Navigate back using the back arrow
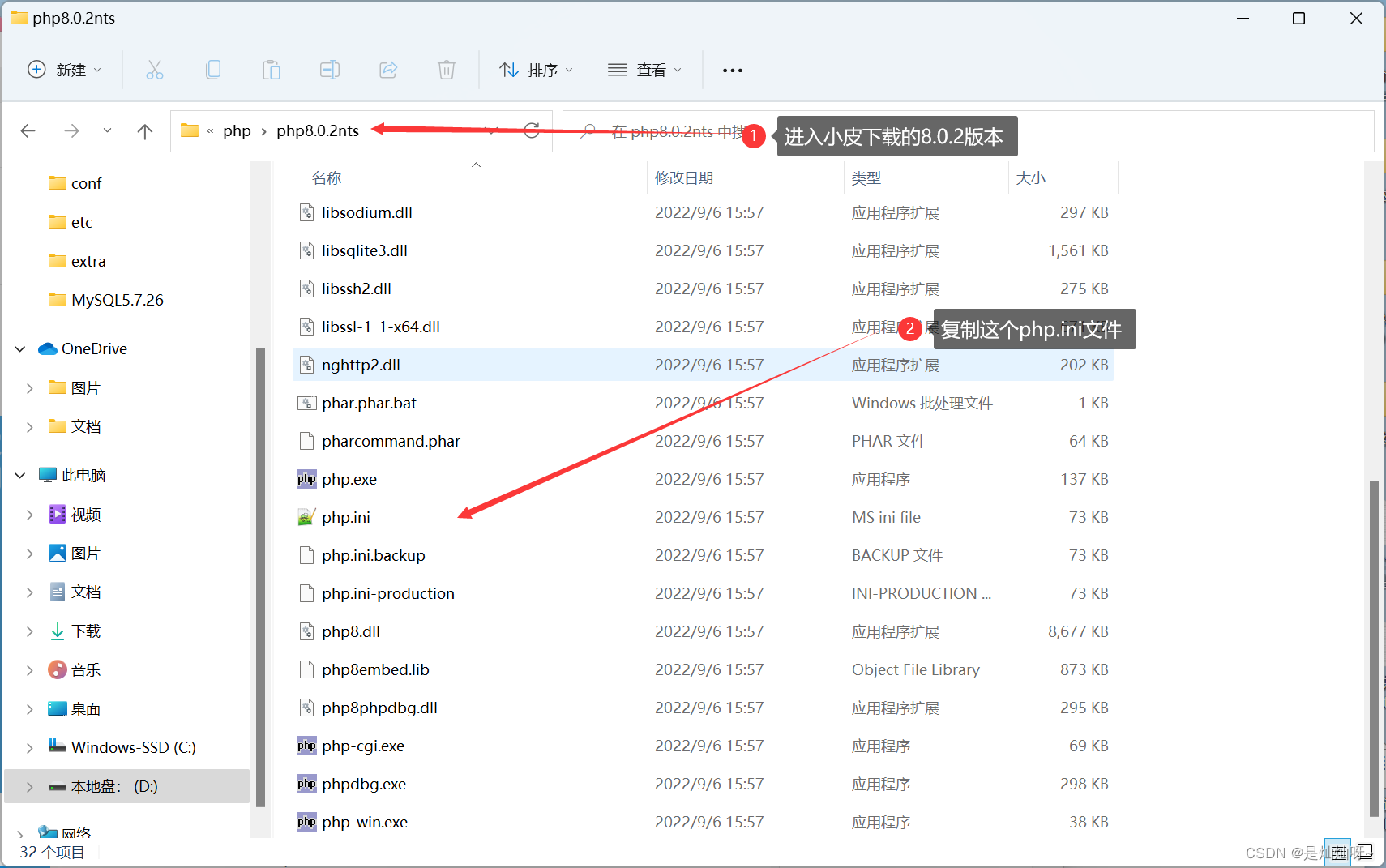 click(x=28, y=130)
